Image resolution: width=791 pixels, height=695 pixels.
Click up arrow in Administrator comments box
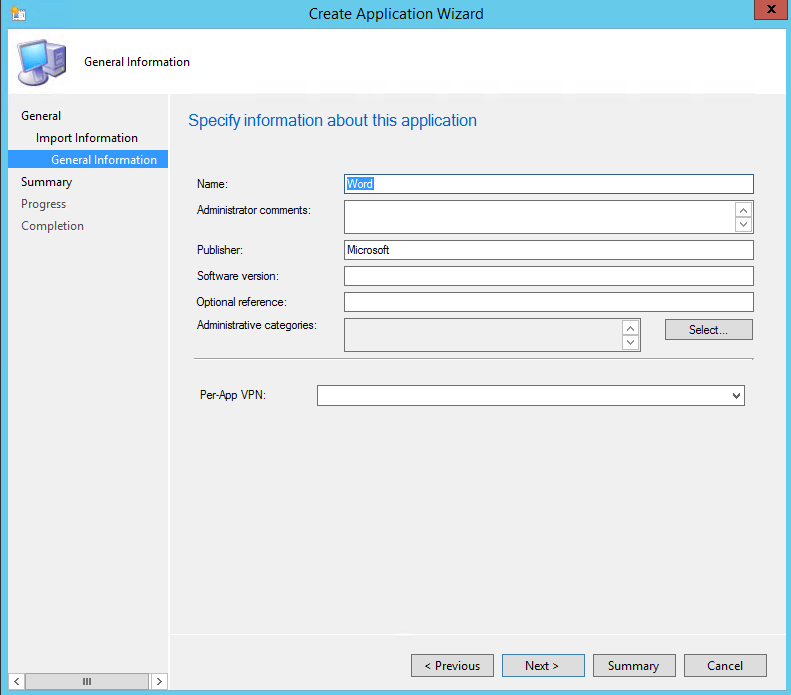[x=743, y=210]
